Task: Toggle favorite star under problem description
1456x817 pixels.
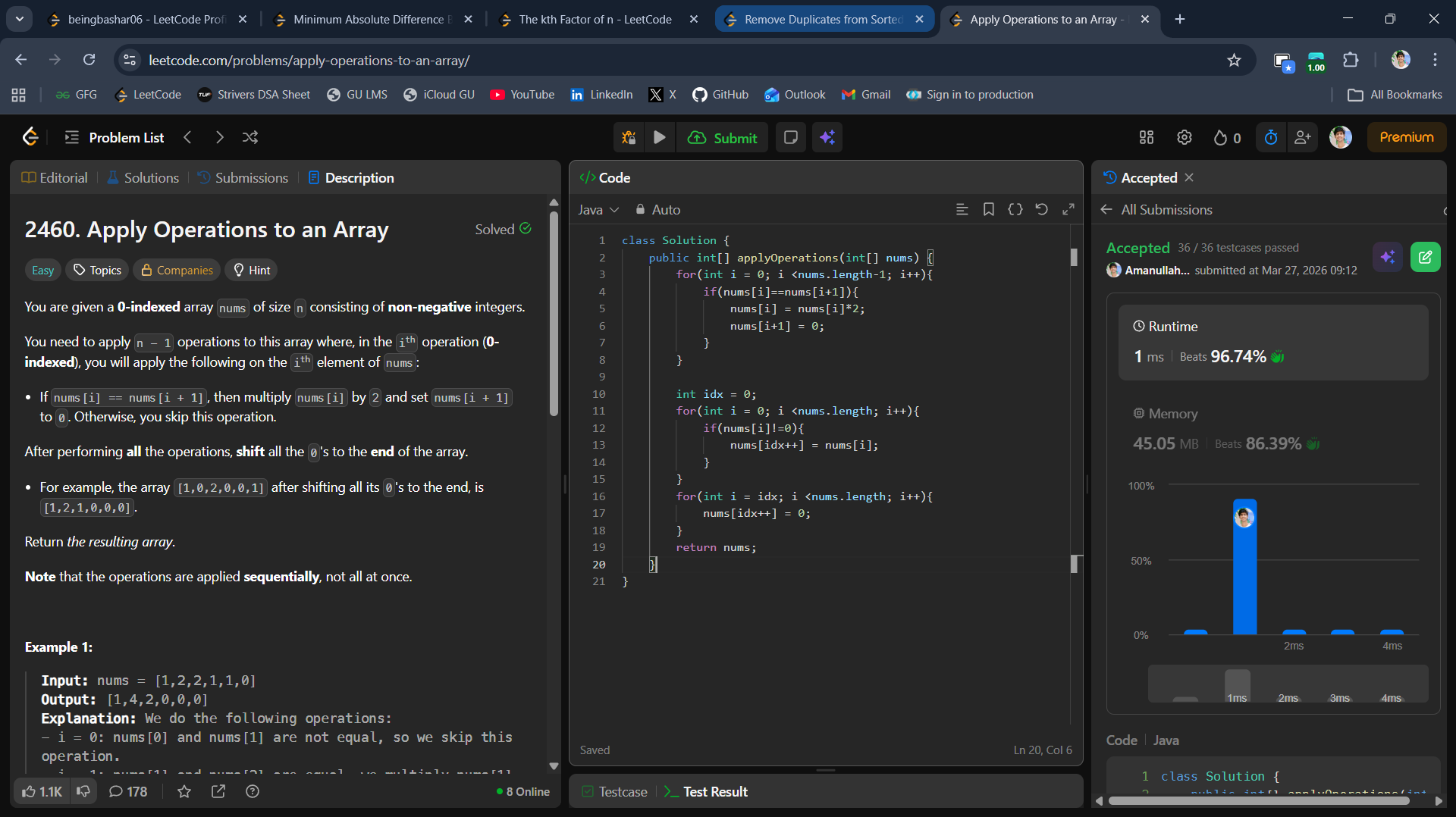Action: coord(184,791)
